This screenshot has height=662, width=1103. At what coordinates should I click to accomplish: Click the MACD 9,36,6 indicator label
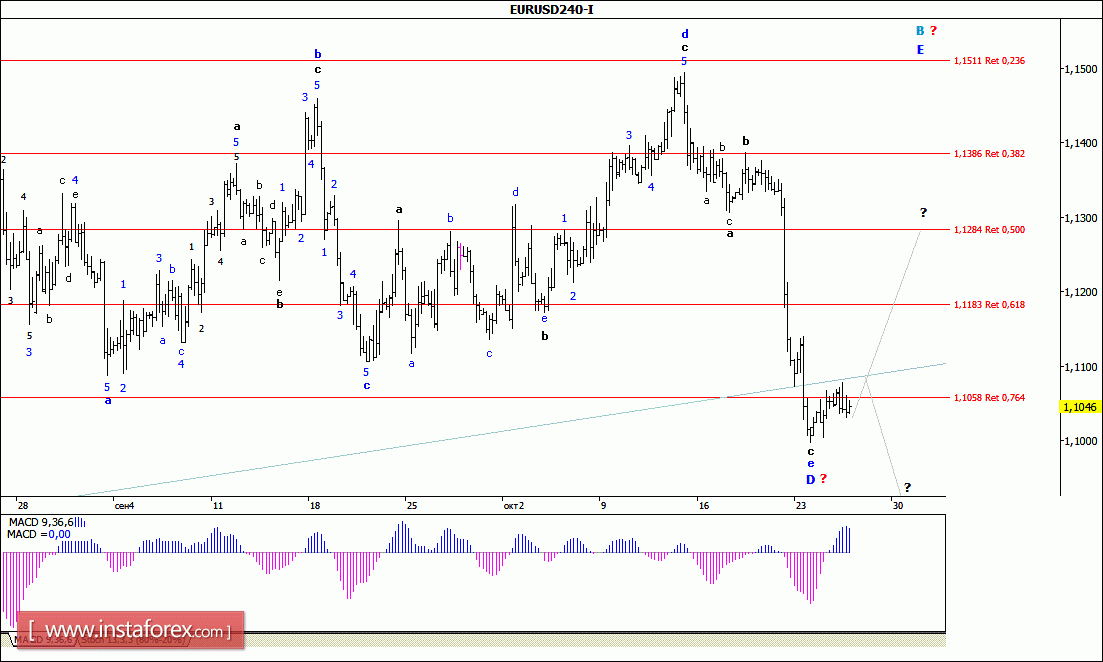tap(41, 522)
